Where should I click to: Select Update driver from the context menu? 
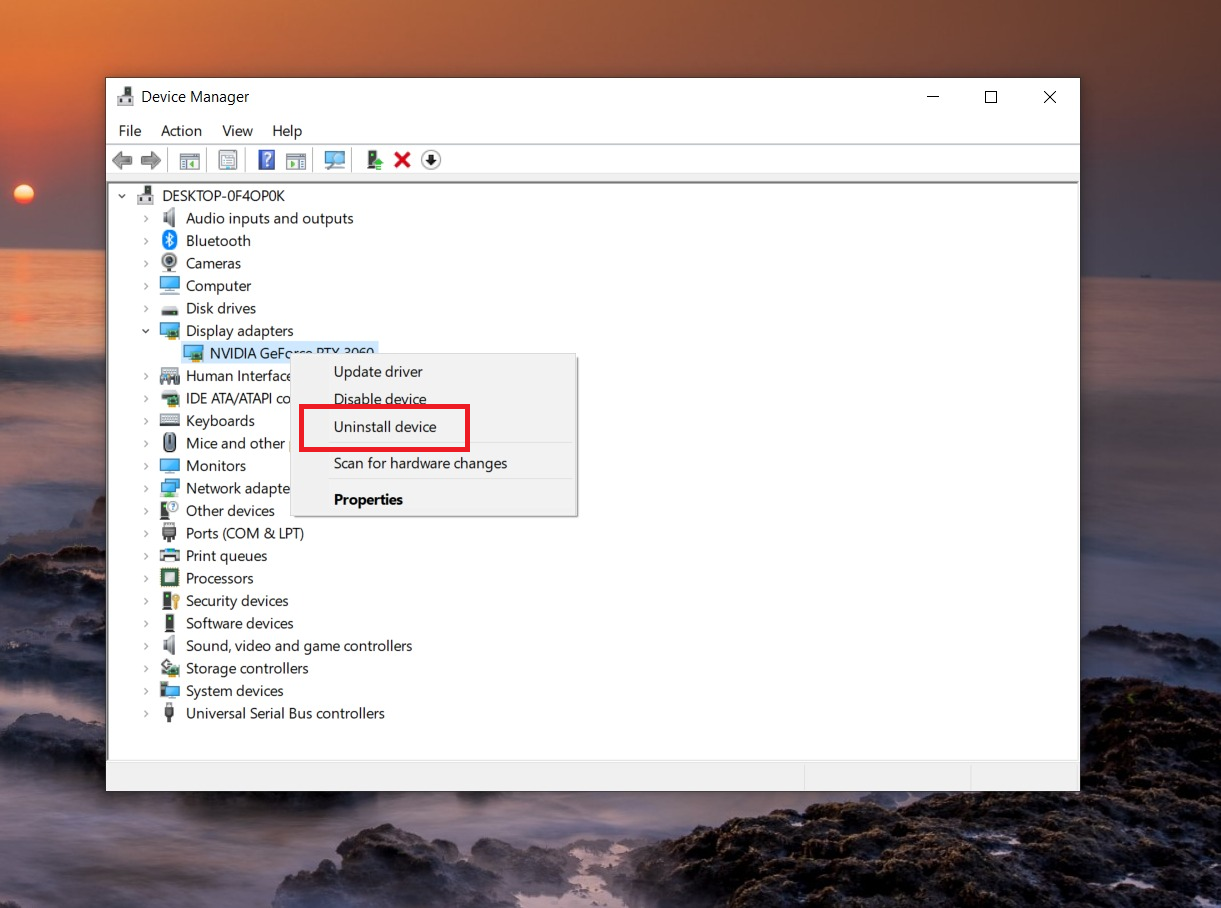378,371
